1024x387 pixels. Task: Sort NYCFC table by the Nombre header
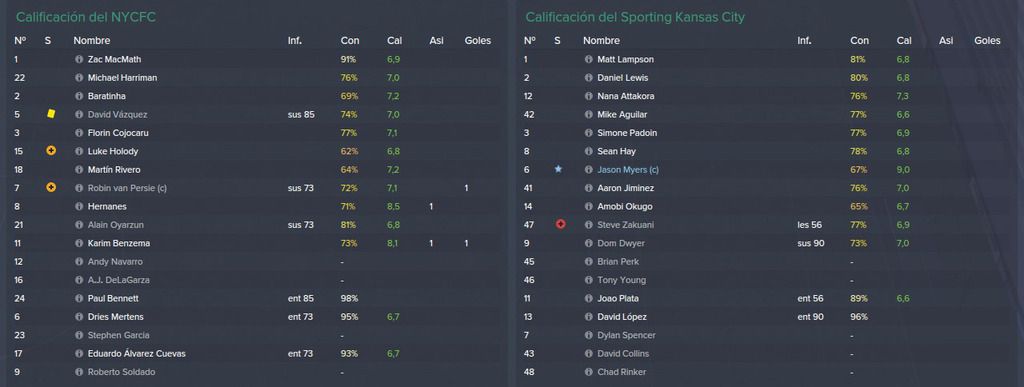92,40
